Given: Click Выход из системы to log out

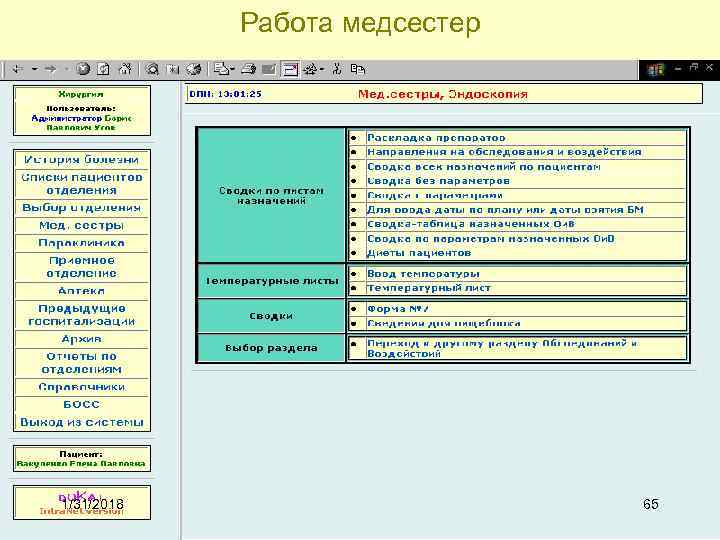Looking at the screenshot, I should [82, 422].
